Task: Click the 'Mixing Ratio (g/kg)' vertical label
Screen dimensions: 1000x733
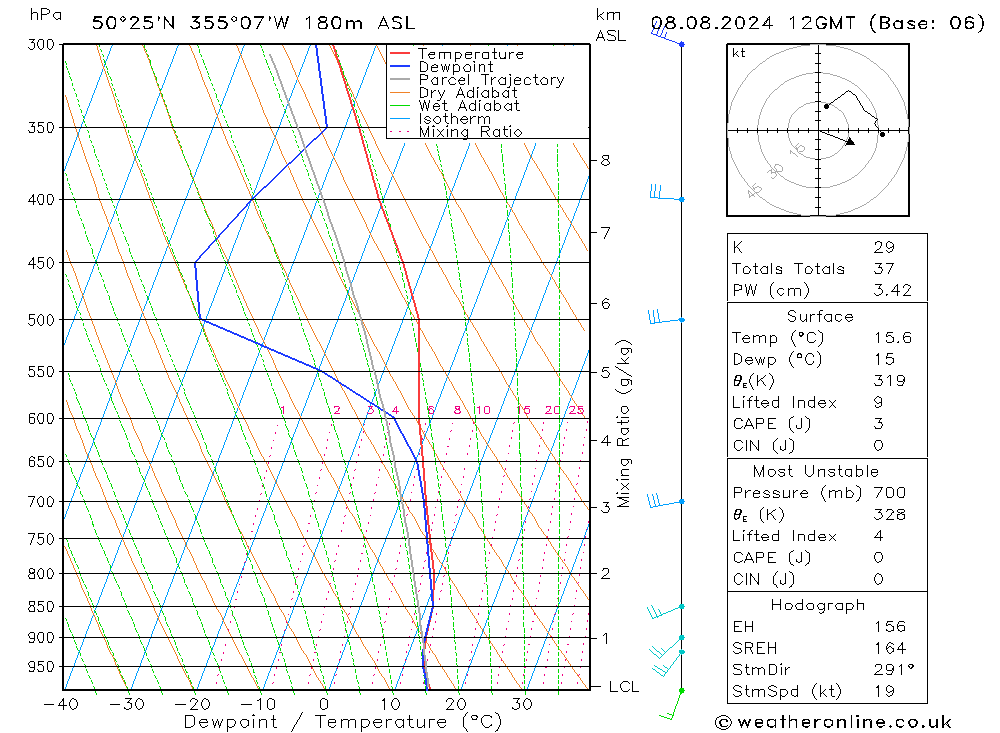Action: coord(623,424)
